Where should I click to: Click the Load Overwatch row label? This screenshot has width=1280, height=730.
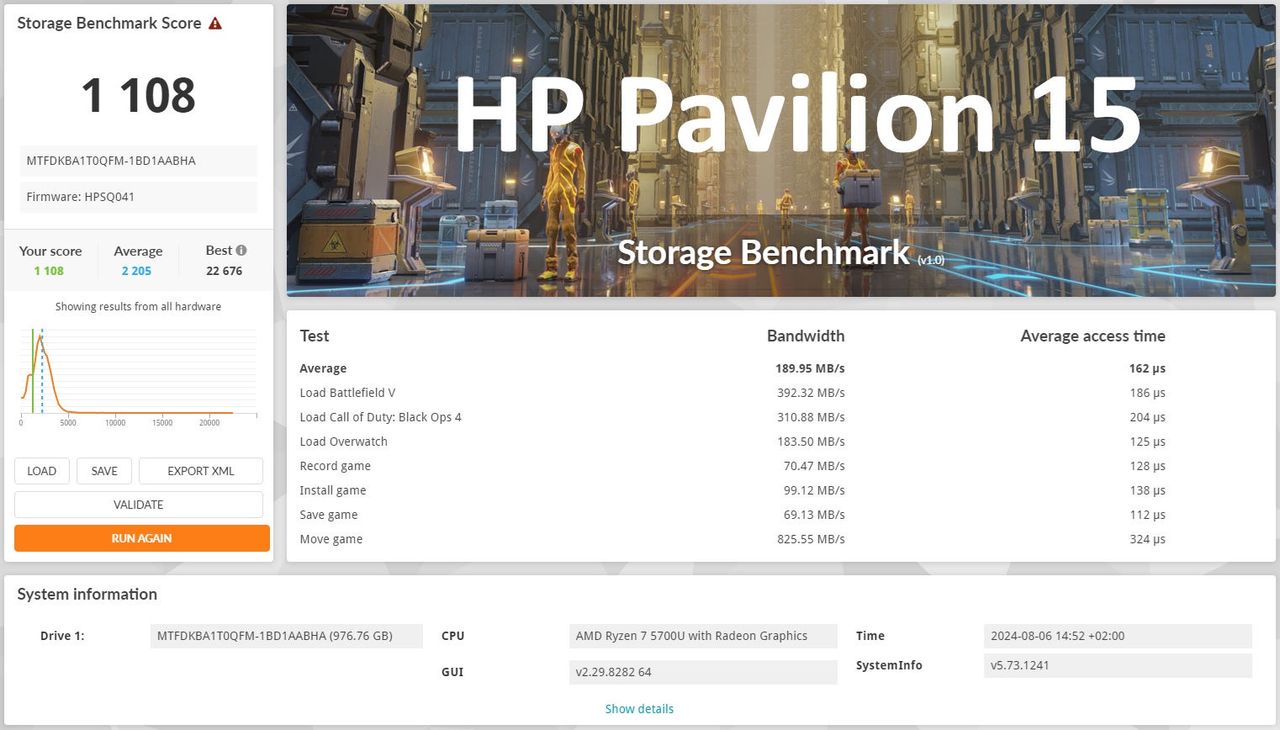343,442
